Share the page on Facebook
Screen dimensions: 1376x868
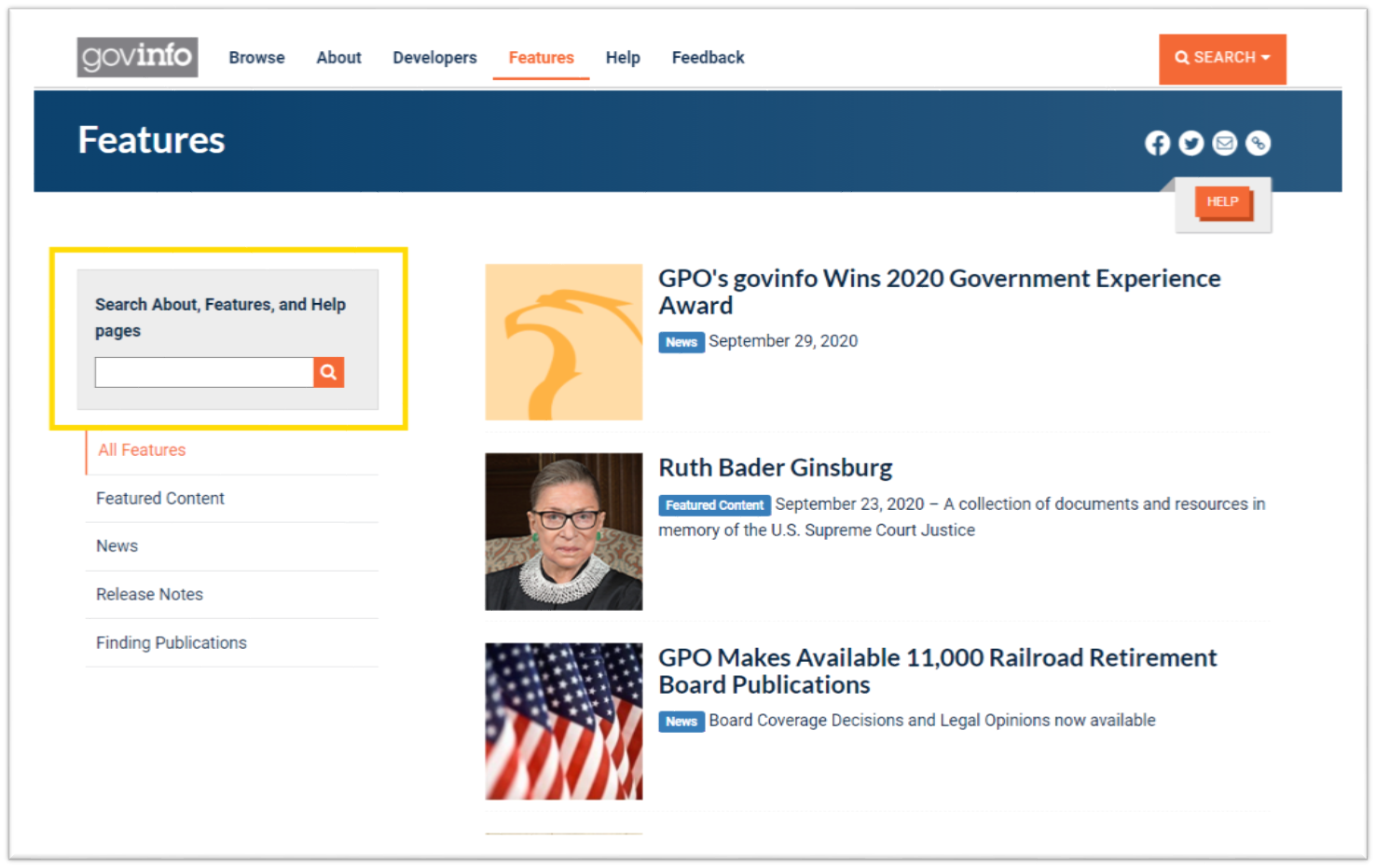click(1157, 143)
